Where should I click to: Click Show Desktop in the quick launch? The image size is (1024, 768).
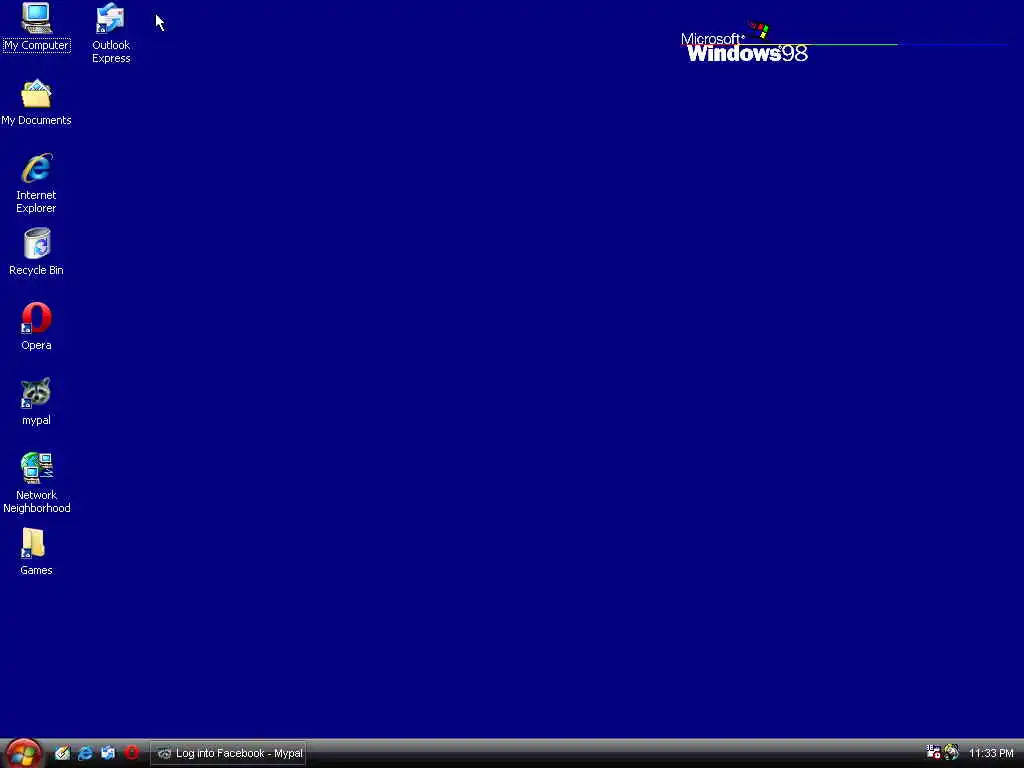point(63,753)
